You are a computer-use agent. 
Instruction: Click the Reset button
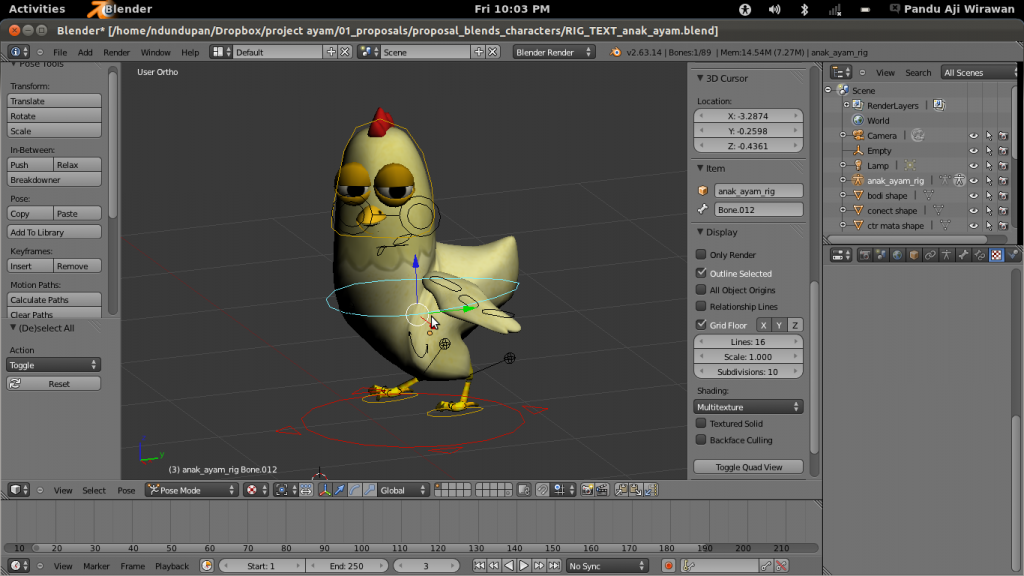54,384
